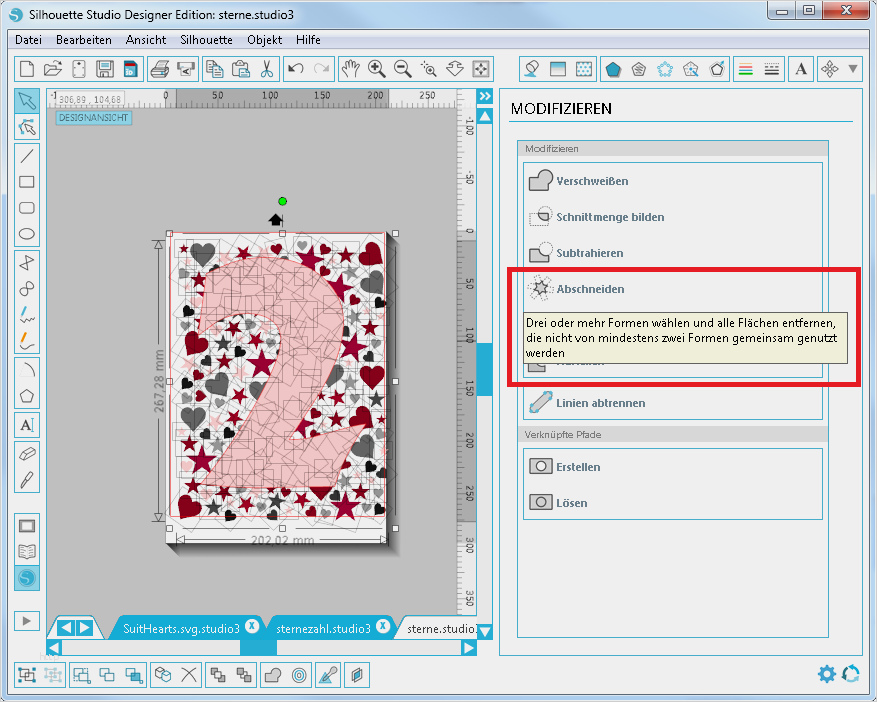877x702 pixels.
Task: Activate the Zoom In magnifier
Action: 377,69
